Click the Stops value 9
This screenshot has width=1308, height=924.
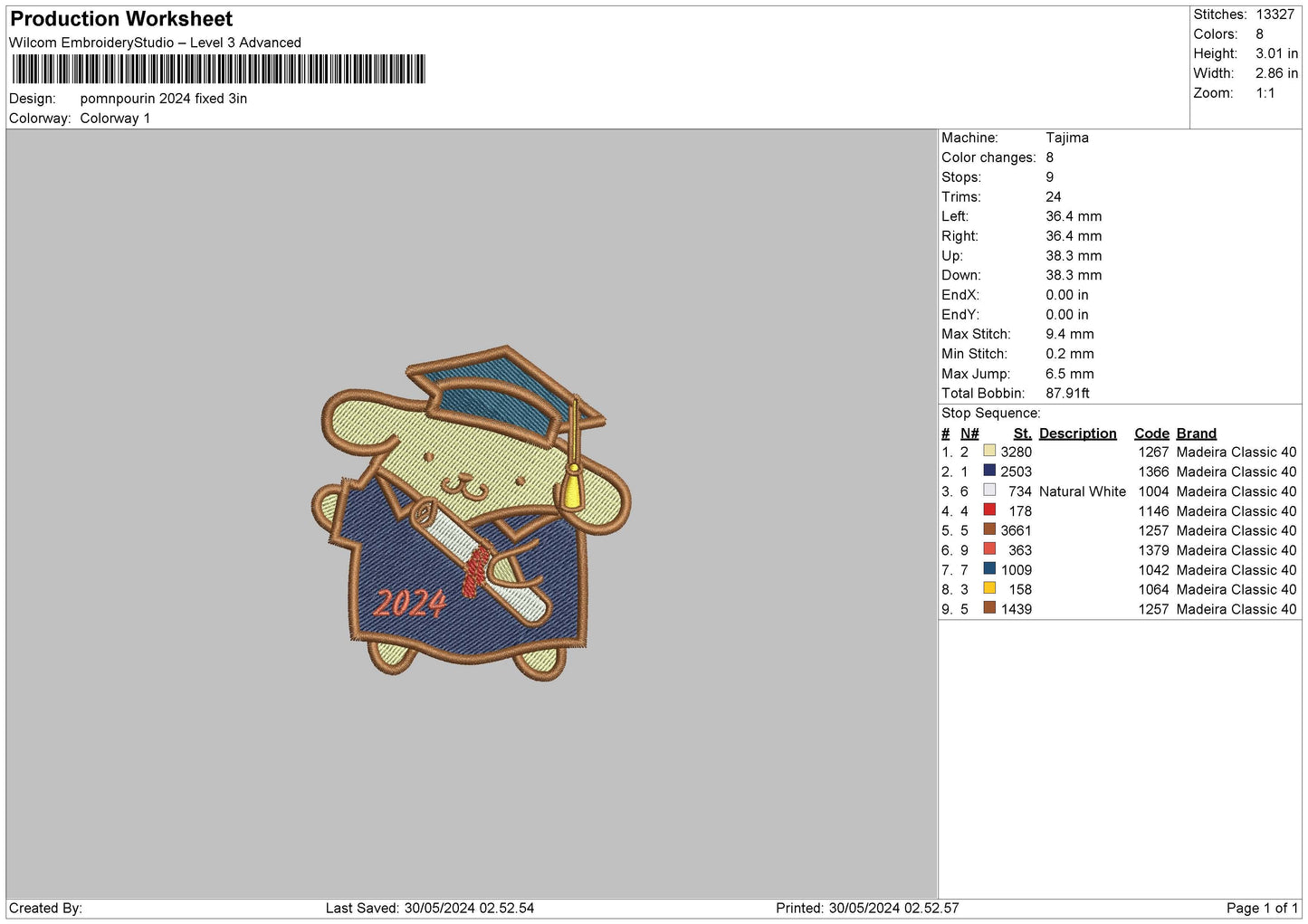point(1050,177)
